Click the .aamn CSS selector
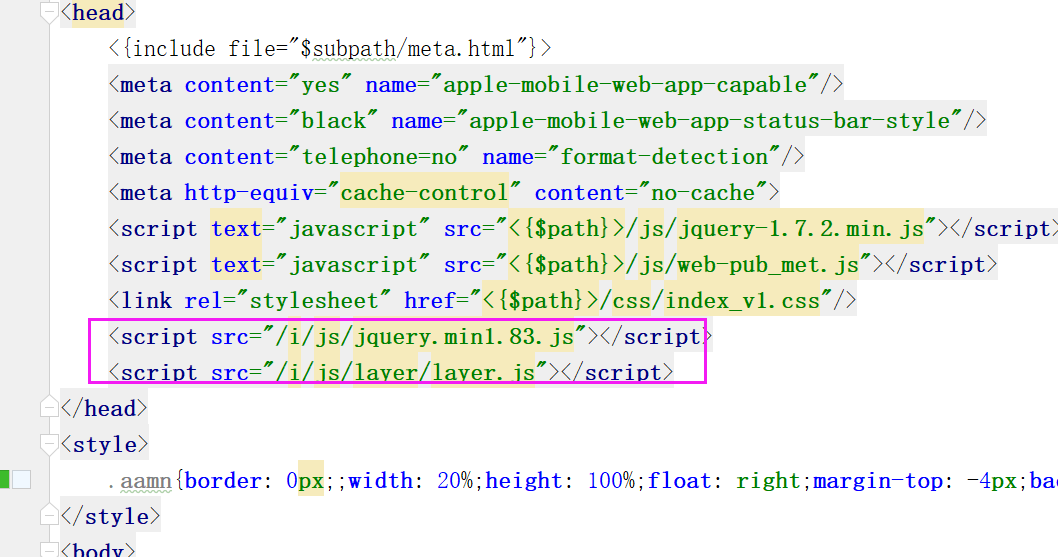Screen dimensions: 1058x557 click(x=140, y=481)
